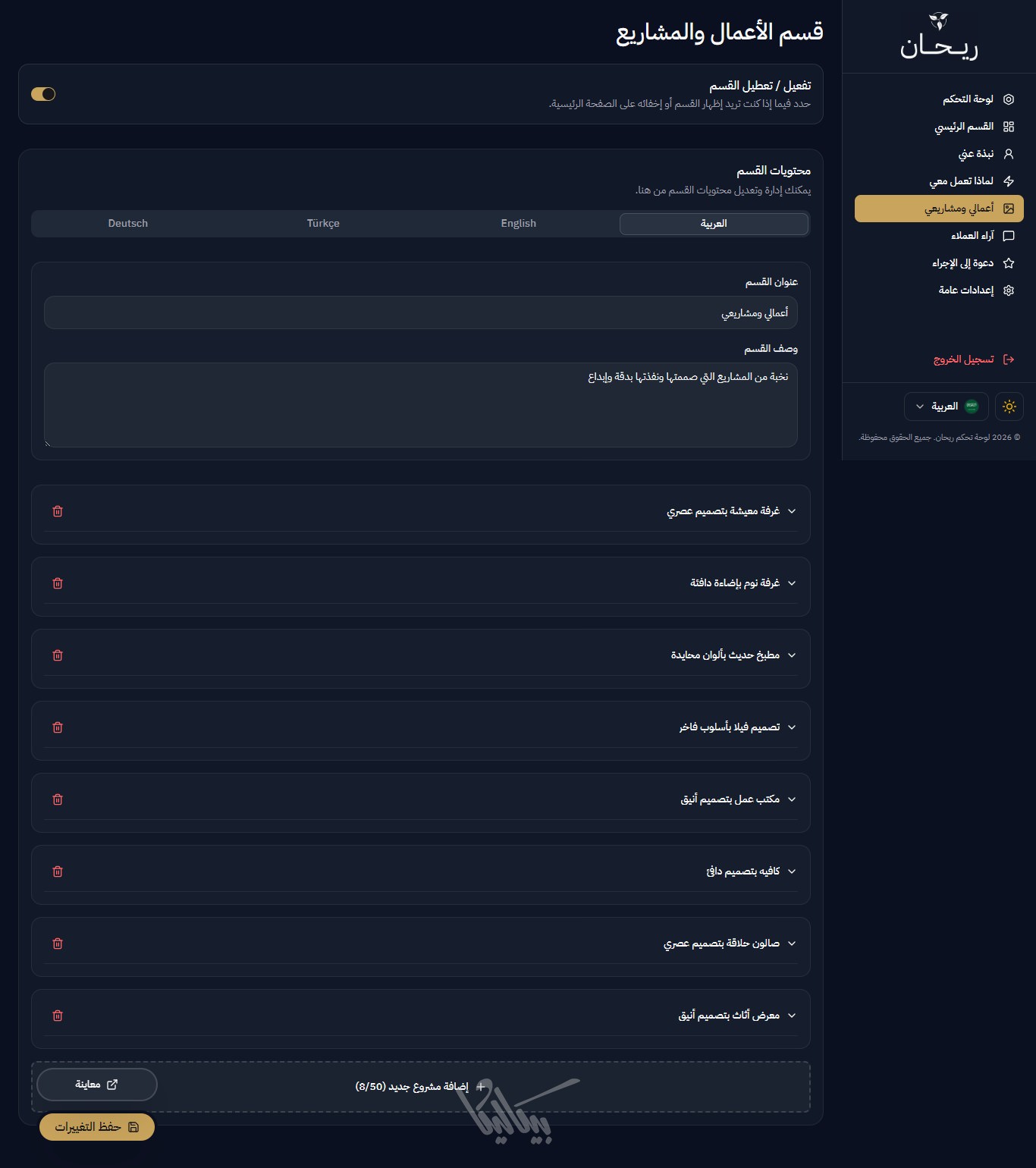
Task: Switch theme using the sun icon
Action: click(1009, 407)
